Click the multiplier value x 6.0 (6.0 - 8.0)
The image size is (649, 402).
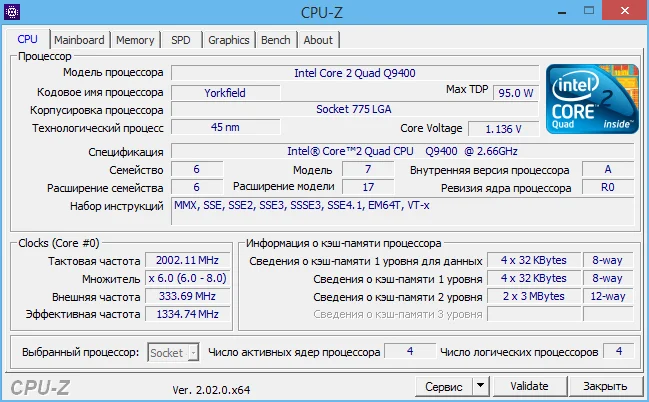click(187, 278)
